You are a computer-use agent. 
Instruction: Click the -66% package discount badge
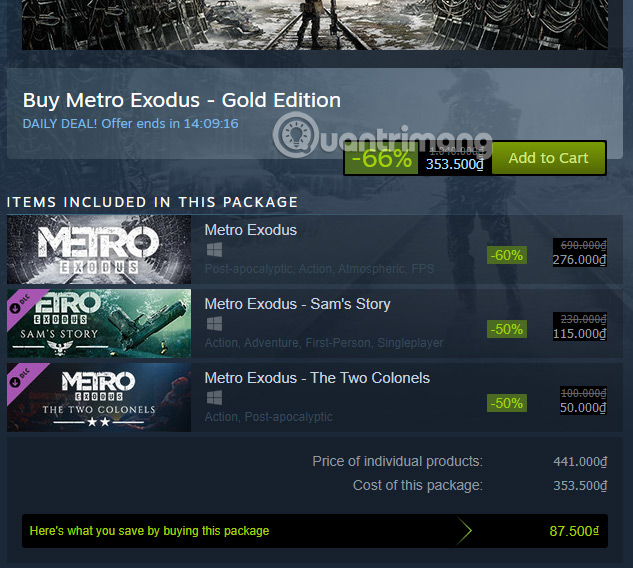tap(381, 158)
